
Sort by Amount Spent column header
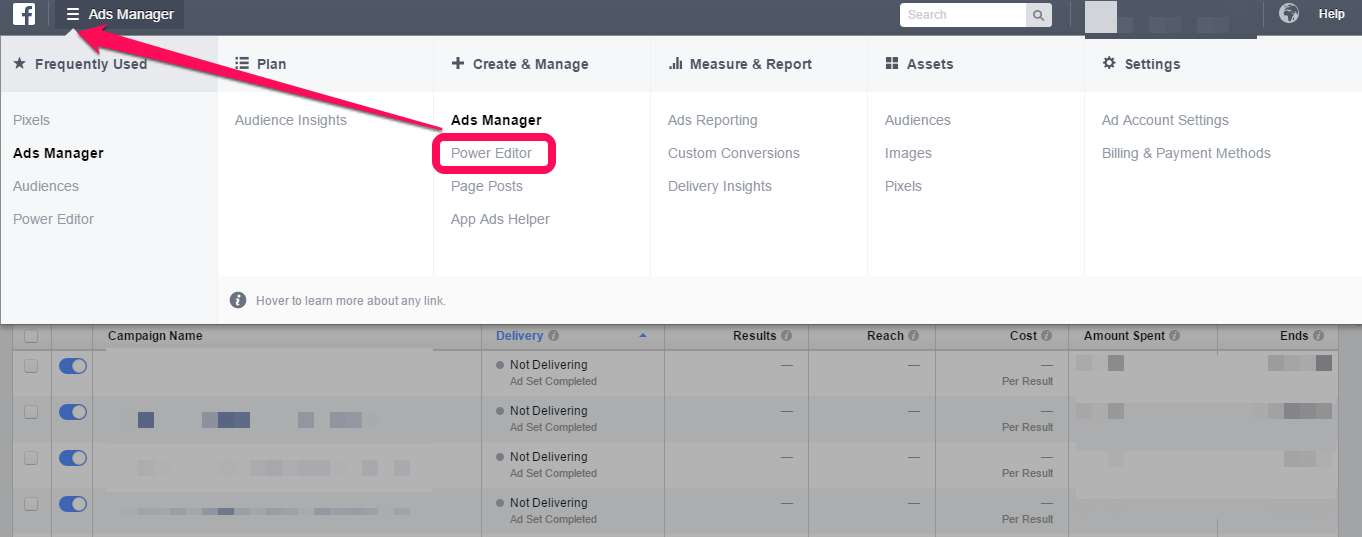pos(1125,336)
